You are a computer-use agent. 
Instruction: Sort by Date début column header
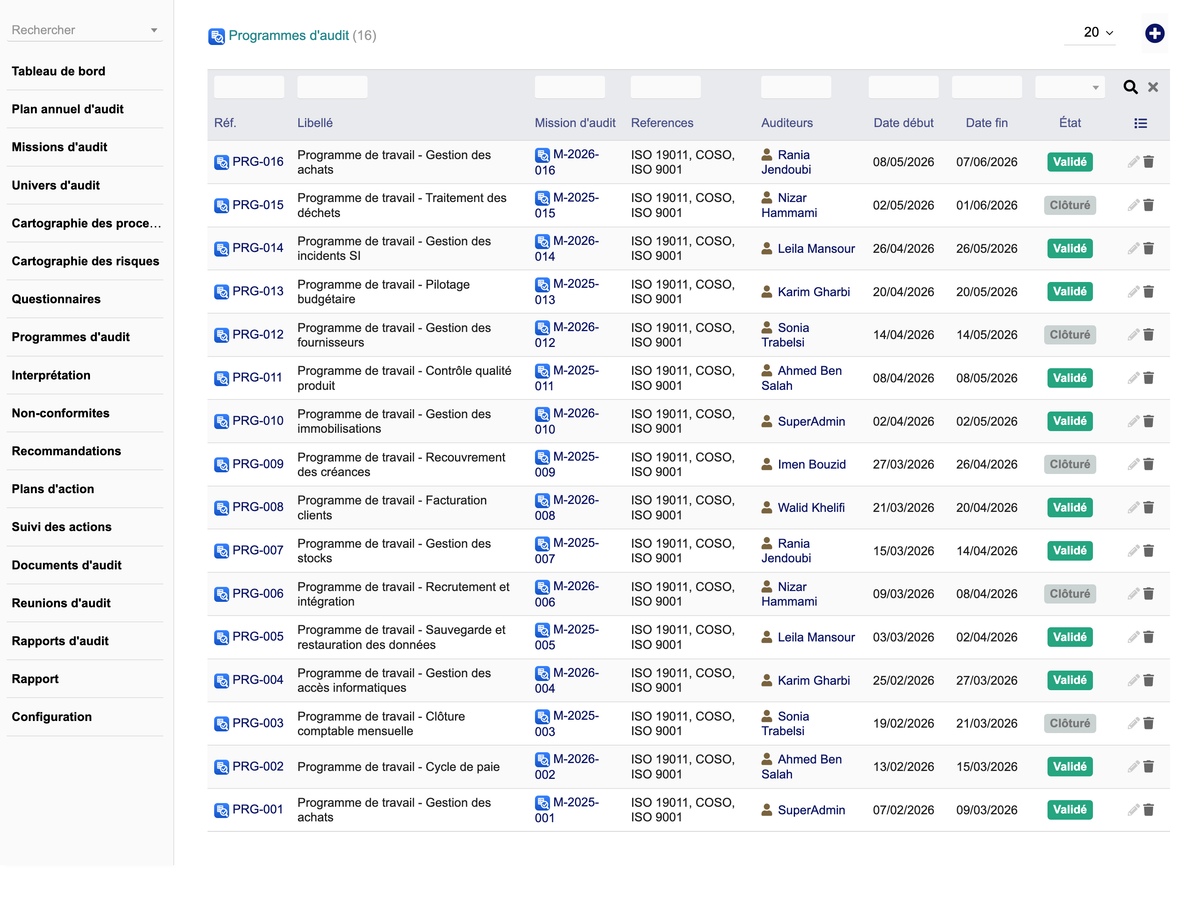904,123
